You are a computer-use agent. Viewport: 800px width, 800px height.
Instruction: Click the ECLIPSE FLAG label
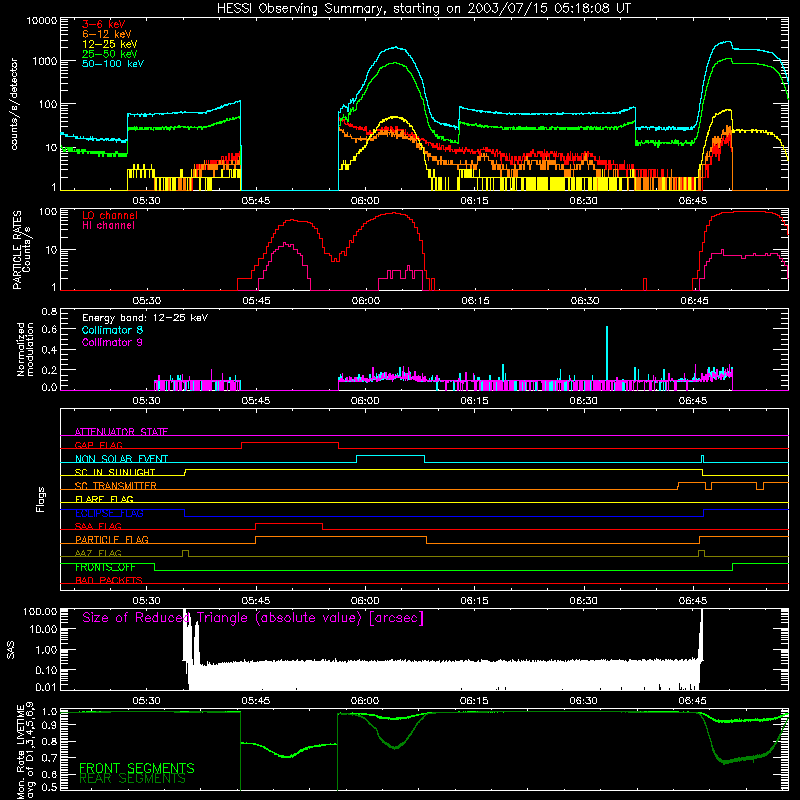(x=109, y=513)
